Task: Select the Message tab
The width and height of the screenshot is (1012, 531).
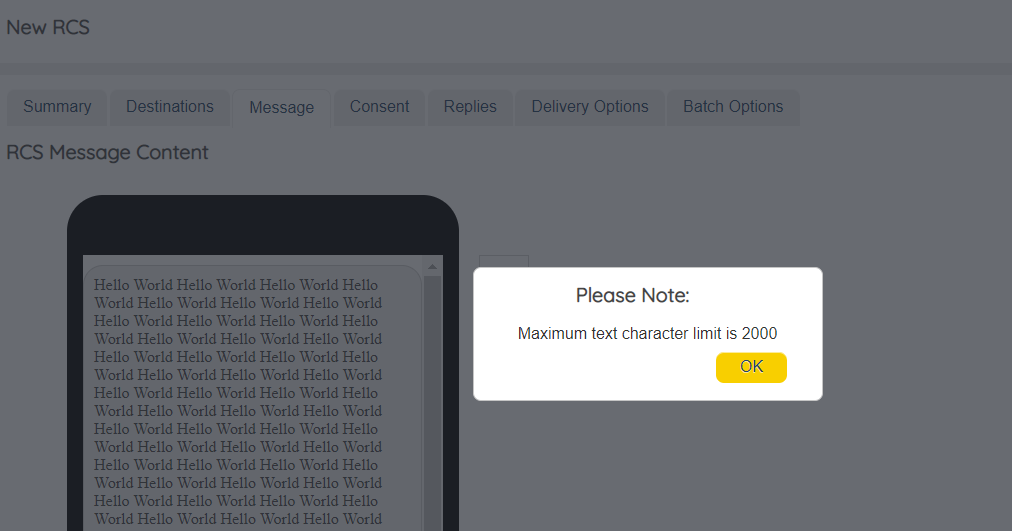Action: click(x=281, y=108)
